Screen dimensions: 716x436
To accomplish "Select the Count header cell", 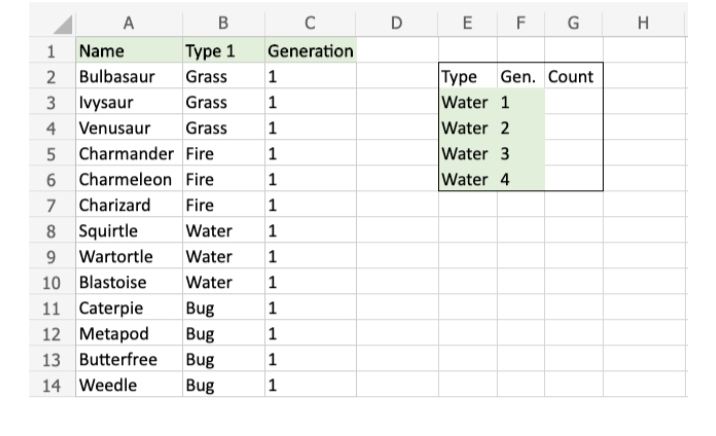I will pyautogui.click(x=573, y=75).
